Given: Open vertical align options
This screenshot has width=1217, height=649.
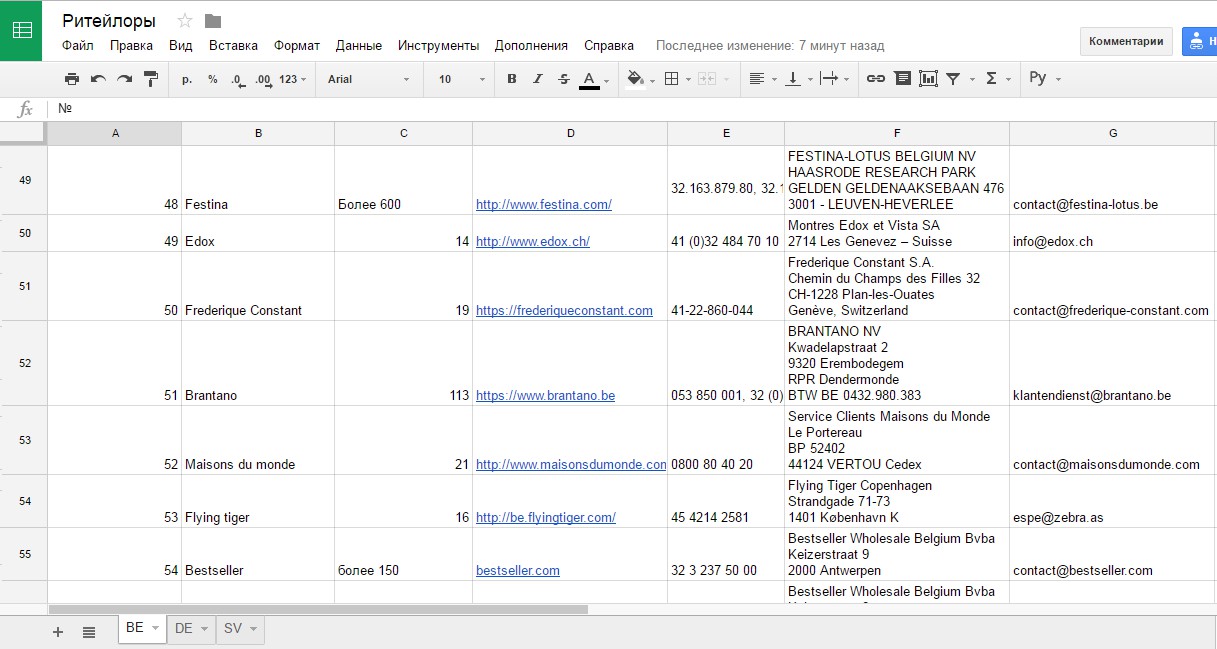Looking at the screenshot, I should click(x=798, y=79).
